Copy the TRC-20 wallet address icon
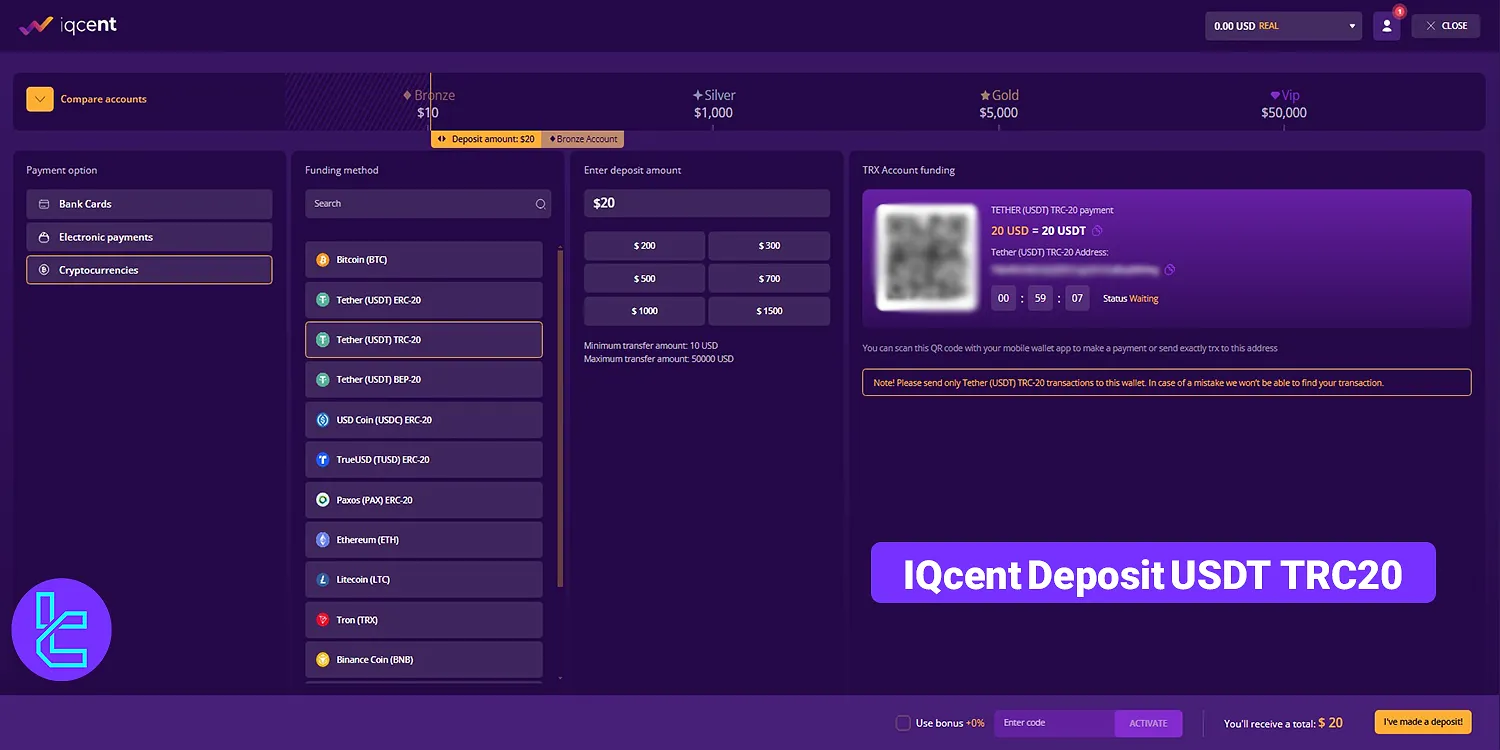 1169,270
